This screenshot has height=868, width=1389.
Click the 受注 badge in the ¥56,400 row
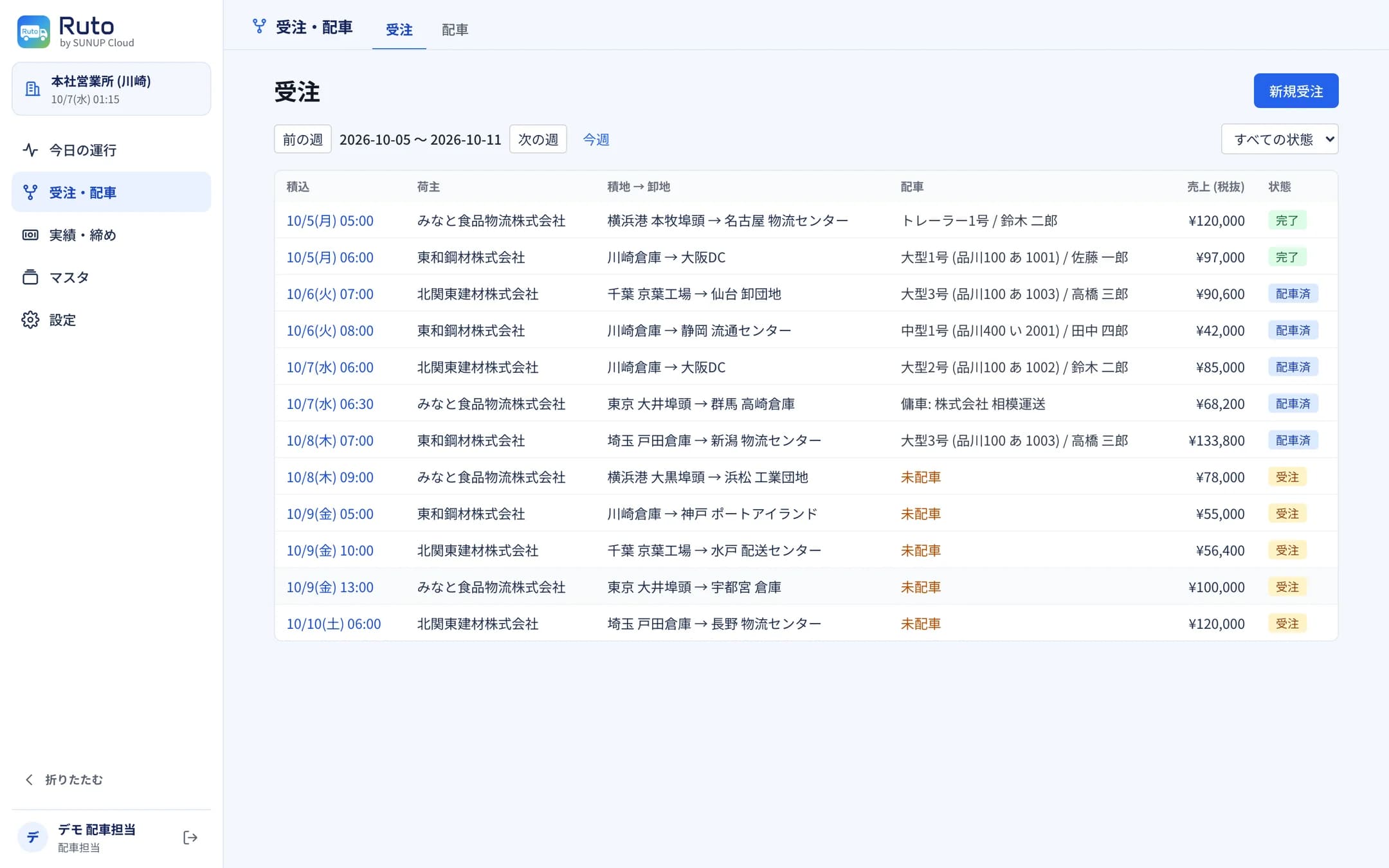1287,550
